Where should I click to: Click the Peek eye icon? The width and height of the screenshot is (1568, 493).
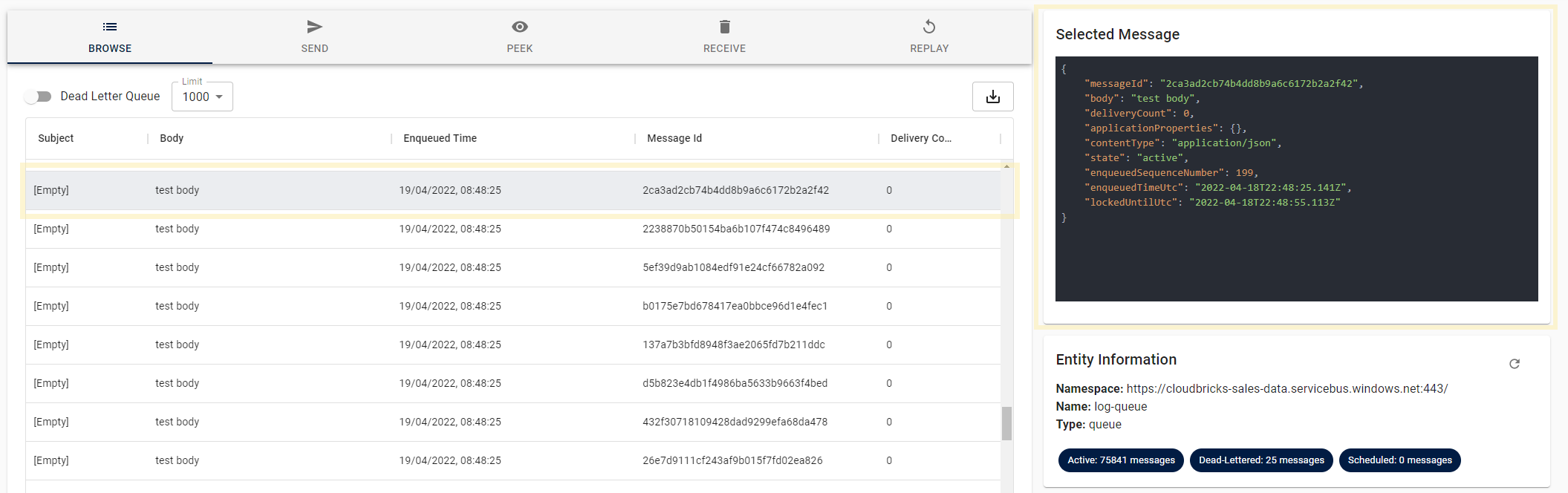[520, 27]
